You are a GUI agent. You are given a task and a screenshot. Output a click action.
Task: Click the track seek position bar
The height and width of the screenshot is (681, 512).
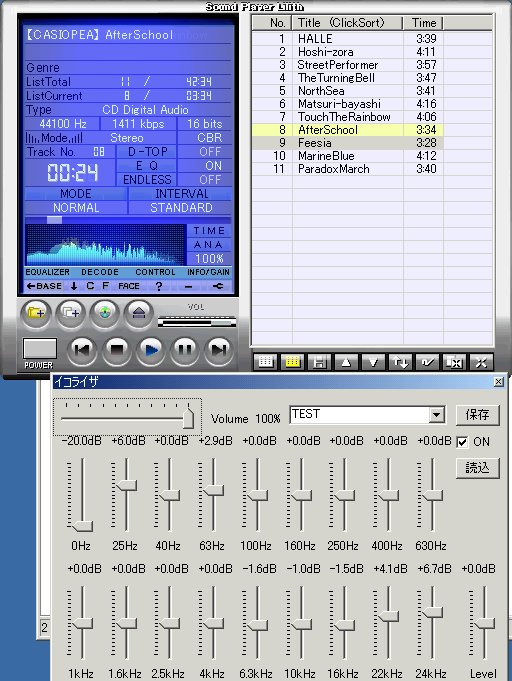tap(128, 220)
